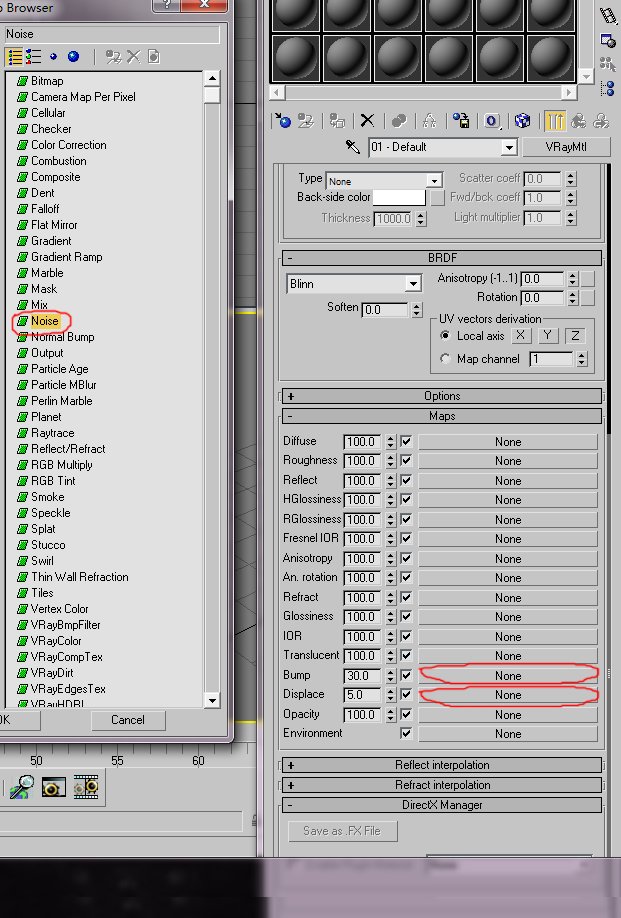The height and width of the screenshot is (918, 621).
Task: Click the film strip icon below the timeline
Action: tap(86, 787)
